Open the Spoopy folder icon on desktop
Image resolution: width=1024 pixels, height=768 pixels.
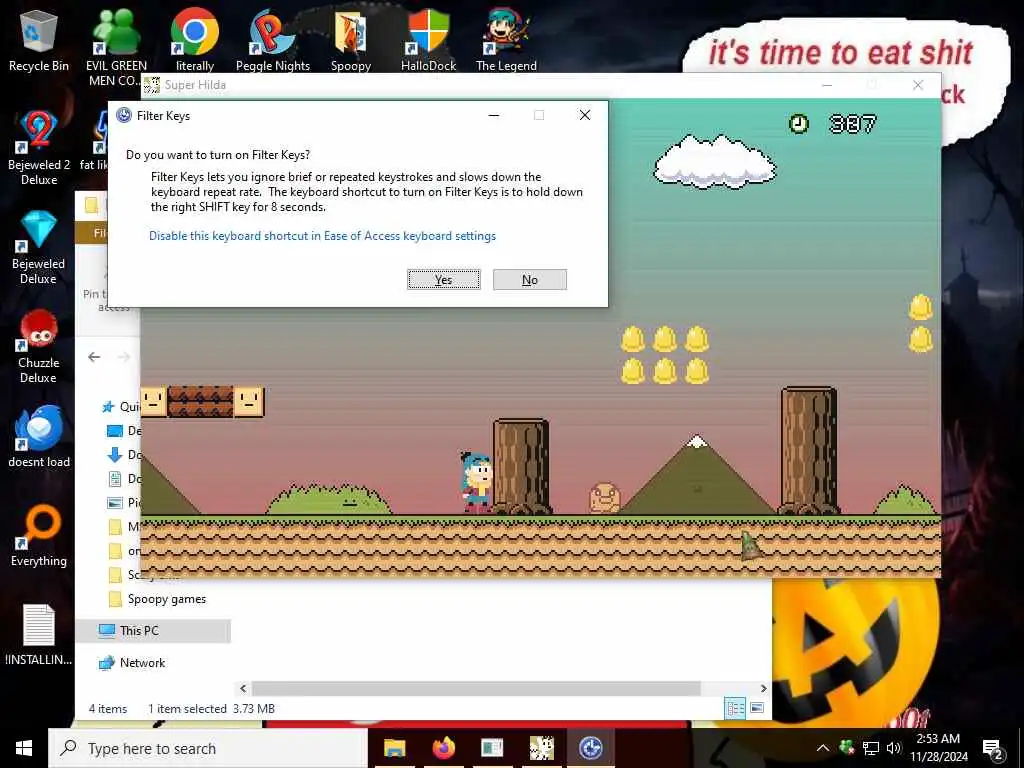351,40
